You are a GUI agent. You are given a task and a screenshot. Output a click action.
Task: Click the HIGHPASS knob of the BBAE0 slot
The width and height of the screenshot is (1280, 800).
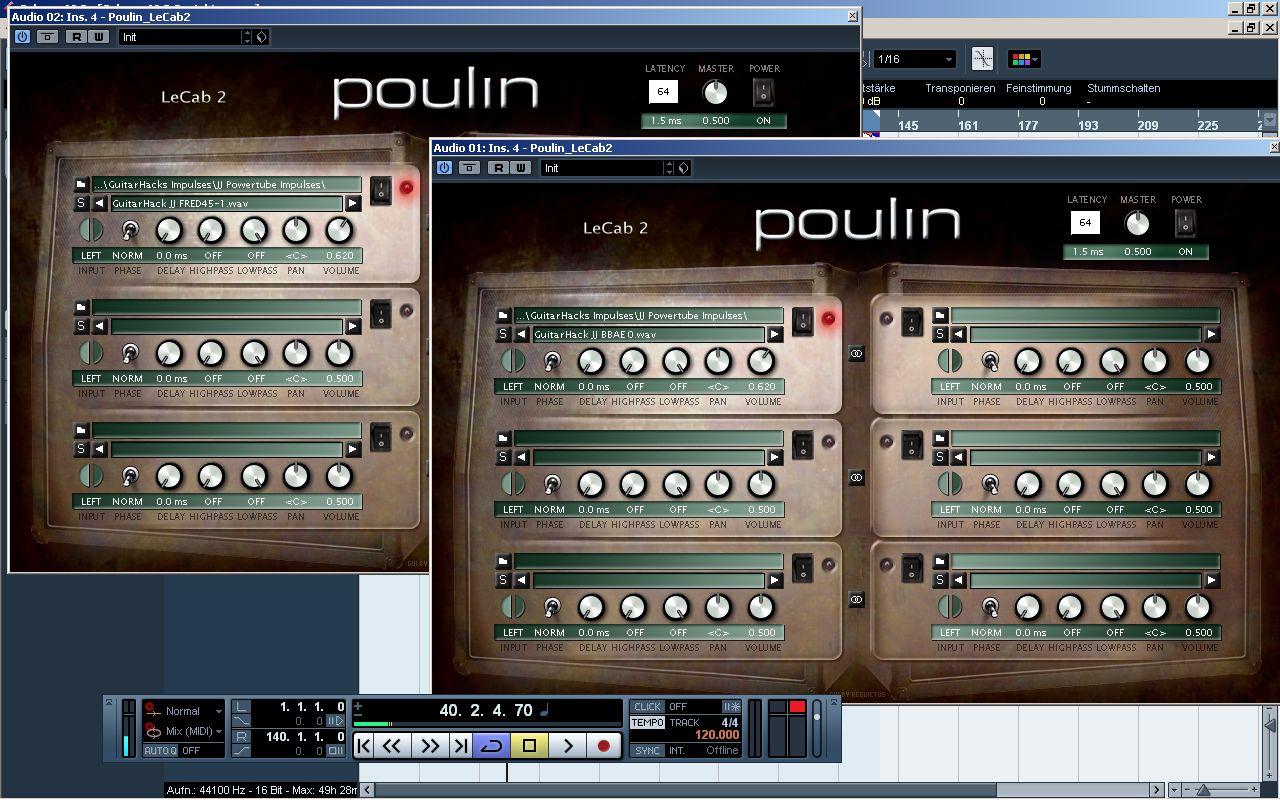click(633, 361)
